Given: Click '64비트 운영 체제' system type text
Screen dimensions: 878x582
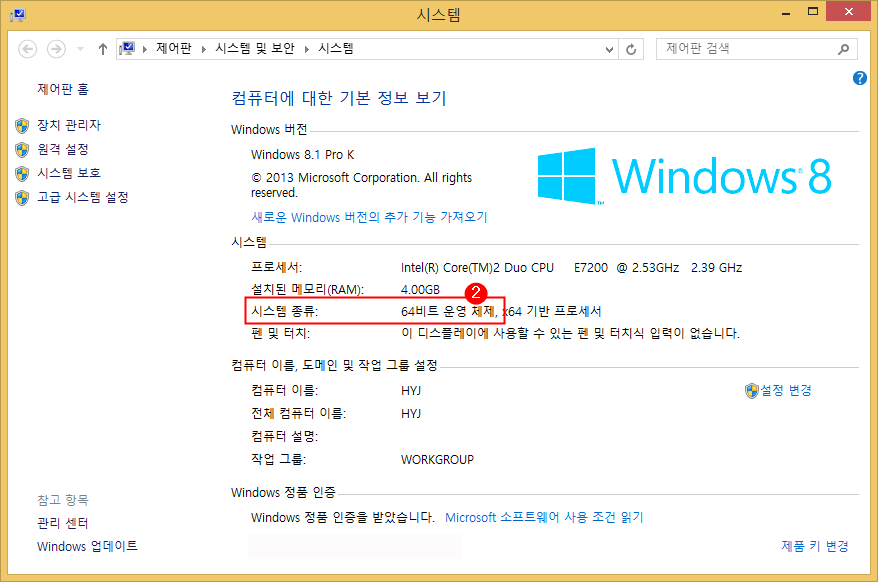Looking at the screenshot, I should pyautogui.click(x=447, y=311).
